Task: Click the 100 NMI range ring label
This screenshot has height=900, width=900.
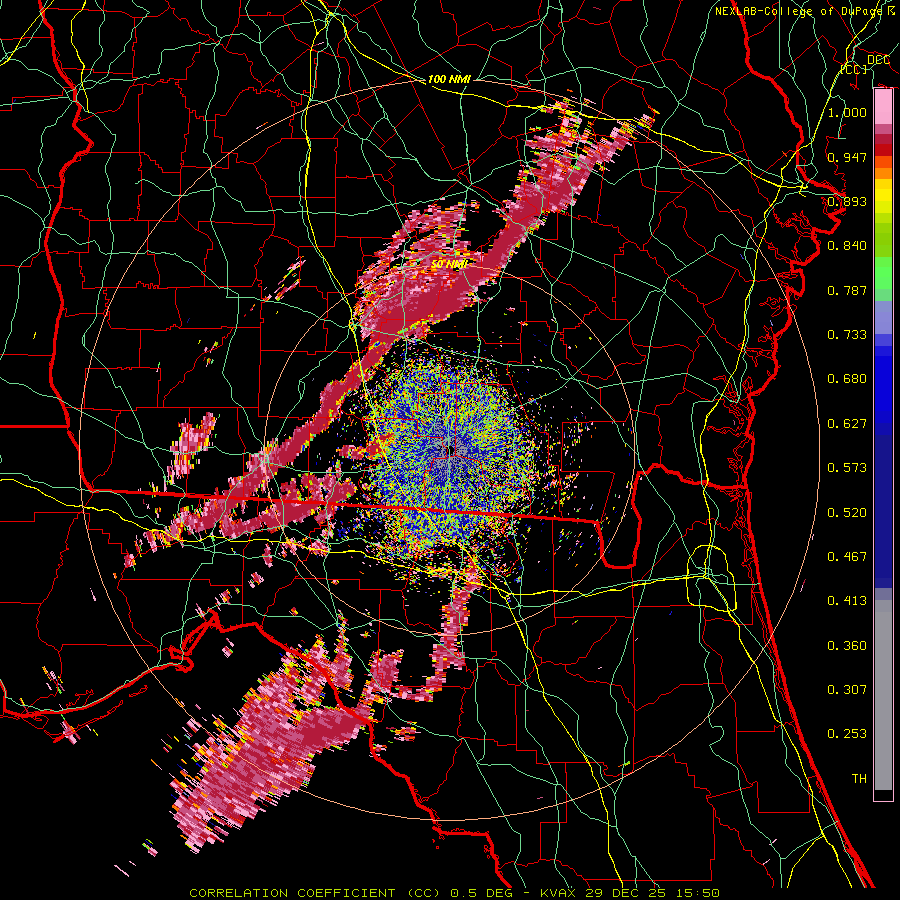Action: click(x=449, y=79)
